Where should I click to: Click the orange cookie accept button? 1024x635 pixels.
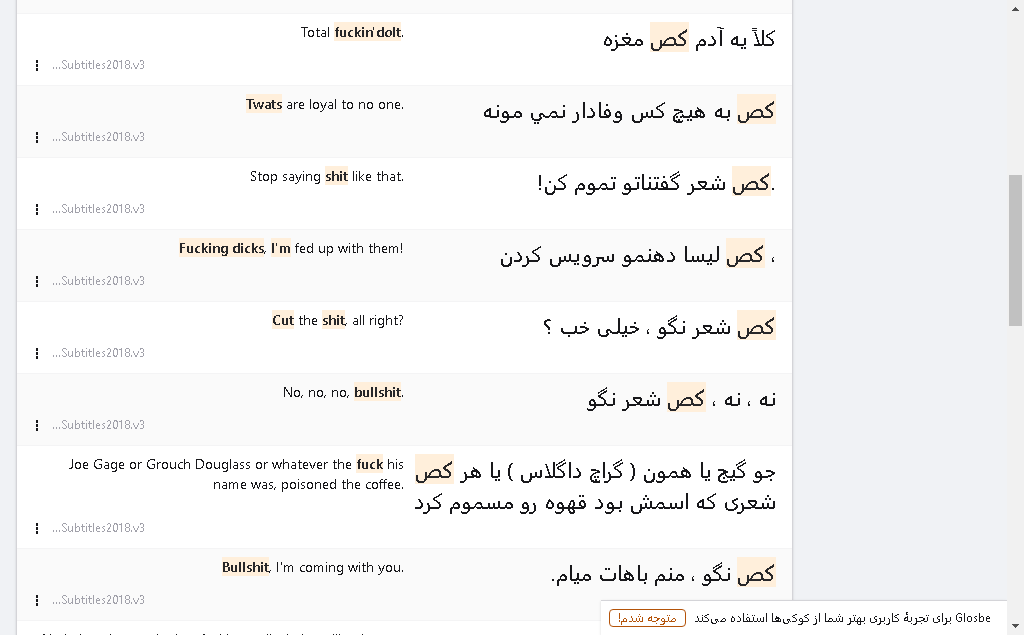click(x=647, y=618)
